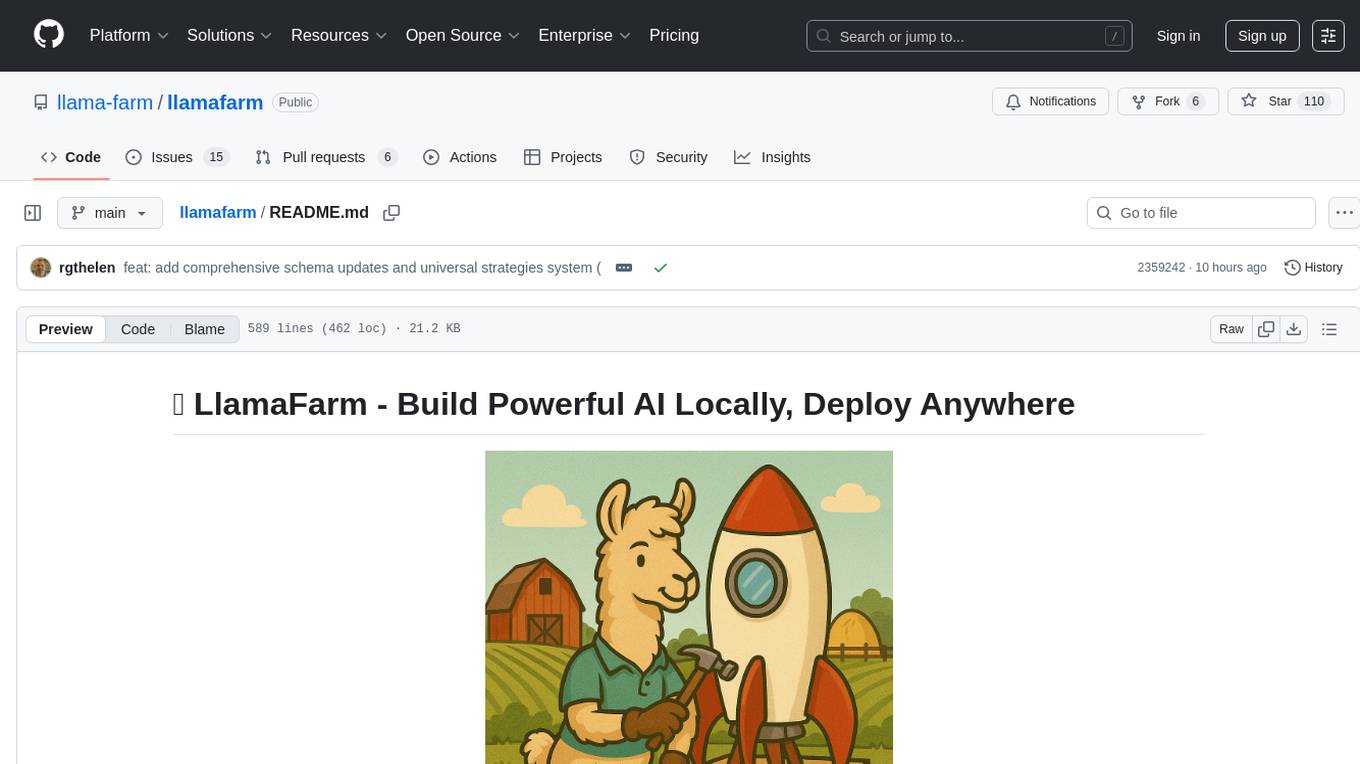This screenshot has width=1360, height=764.
Task: Click rgthelen's avatar image
Action: point(41,267)
